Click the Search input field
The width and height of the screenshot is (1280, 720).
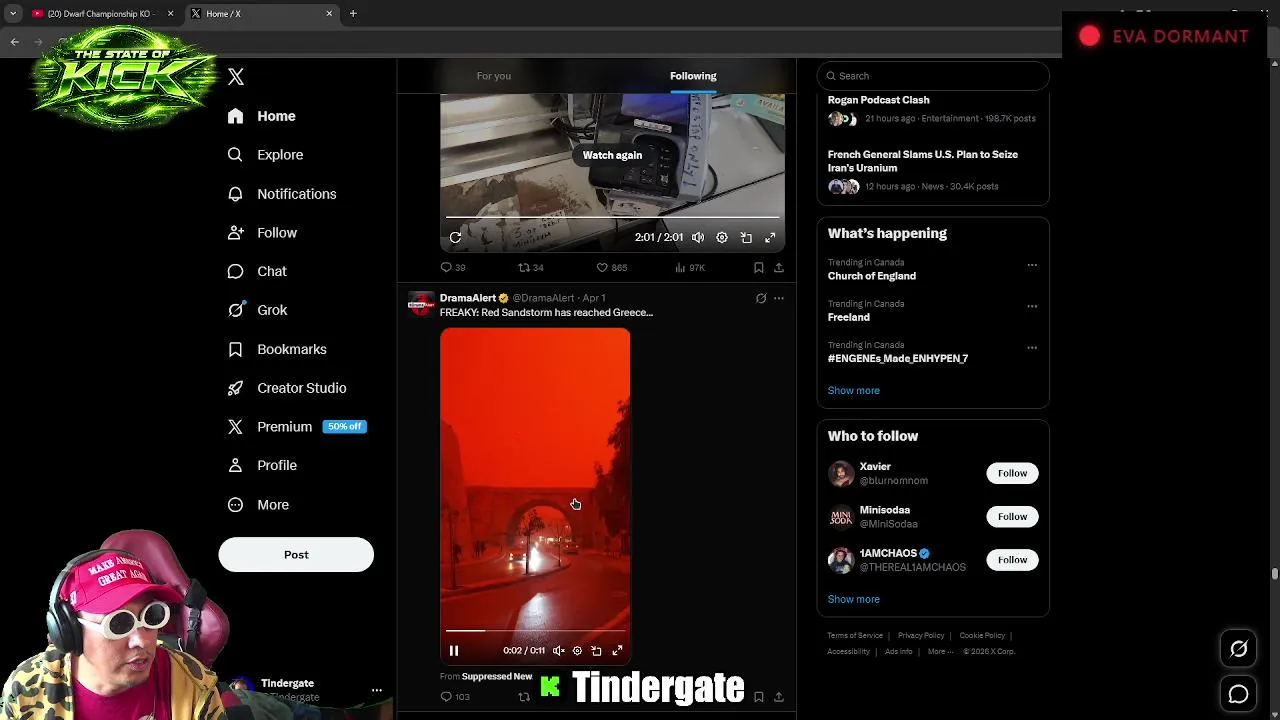[933, 76]
